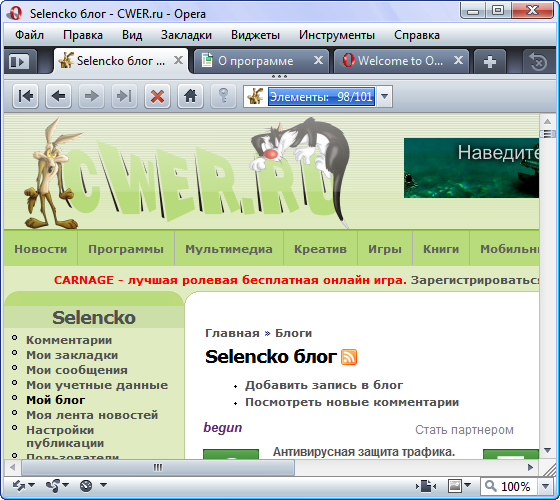Open the Opera Link dropdown arrow
This screenshot has height=500, width=560.
[x=31, y=485]
